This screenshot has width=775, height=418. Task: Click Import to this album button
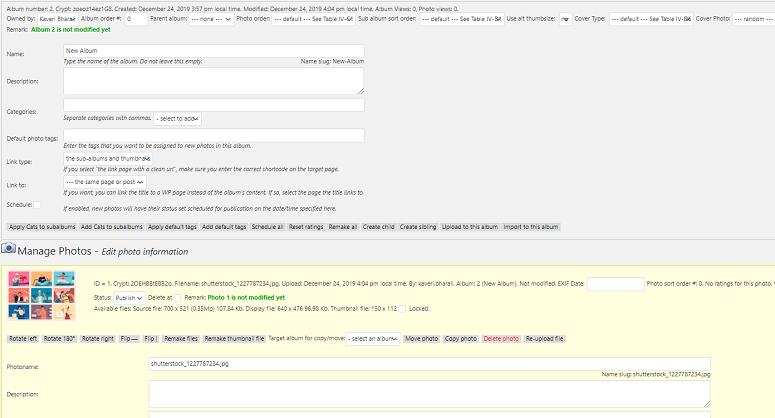pyautogui.click(x=531, y=227)
